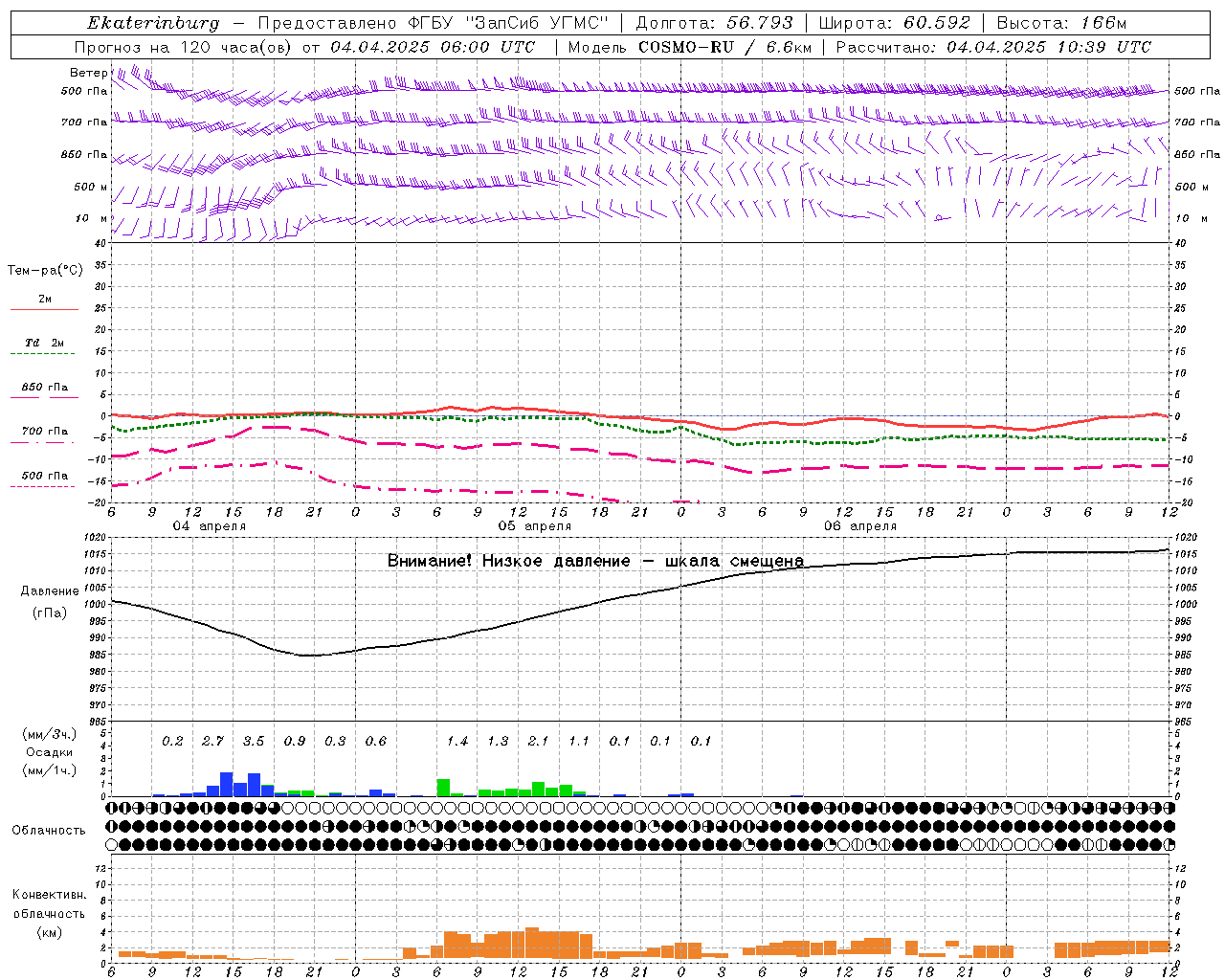The height and width of the screenshot is (980, 1225).
Task: Select the "Внимание! Низкое давление" warning text
Action: (509, 561)
